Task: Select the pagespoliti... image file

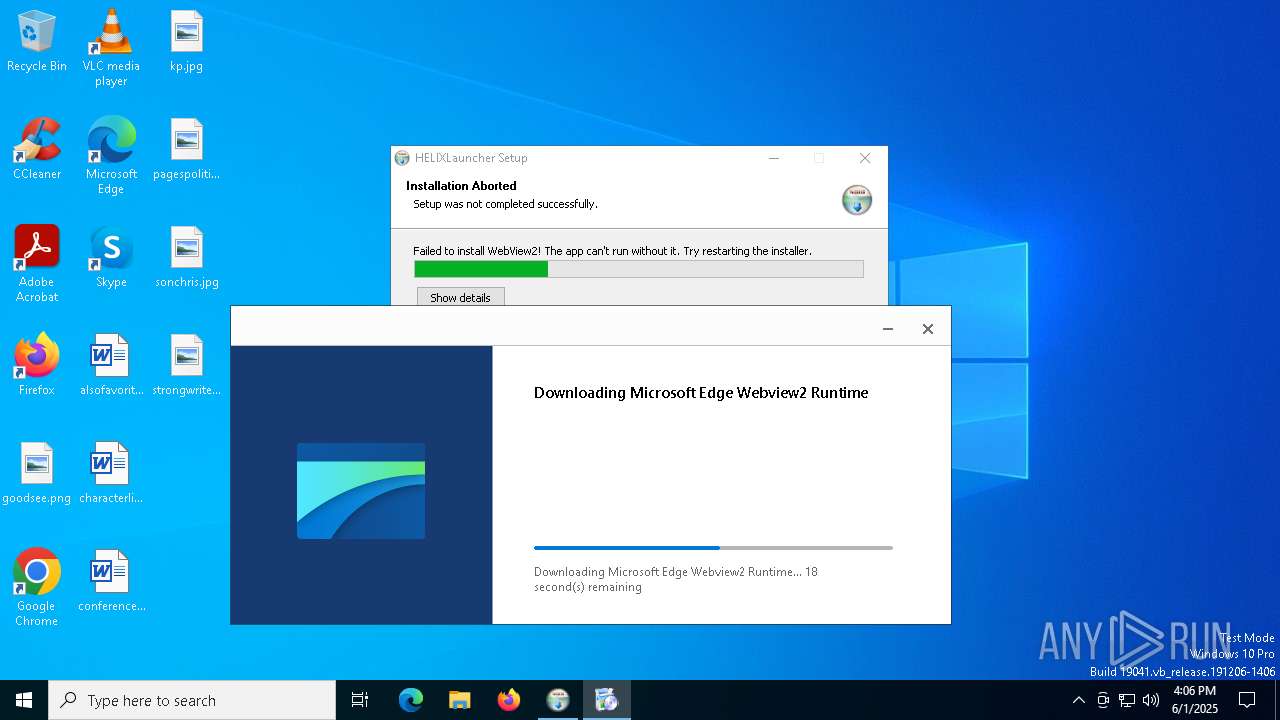Action: 186,149
